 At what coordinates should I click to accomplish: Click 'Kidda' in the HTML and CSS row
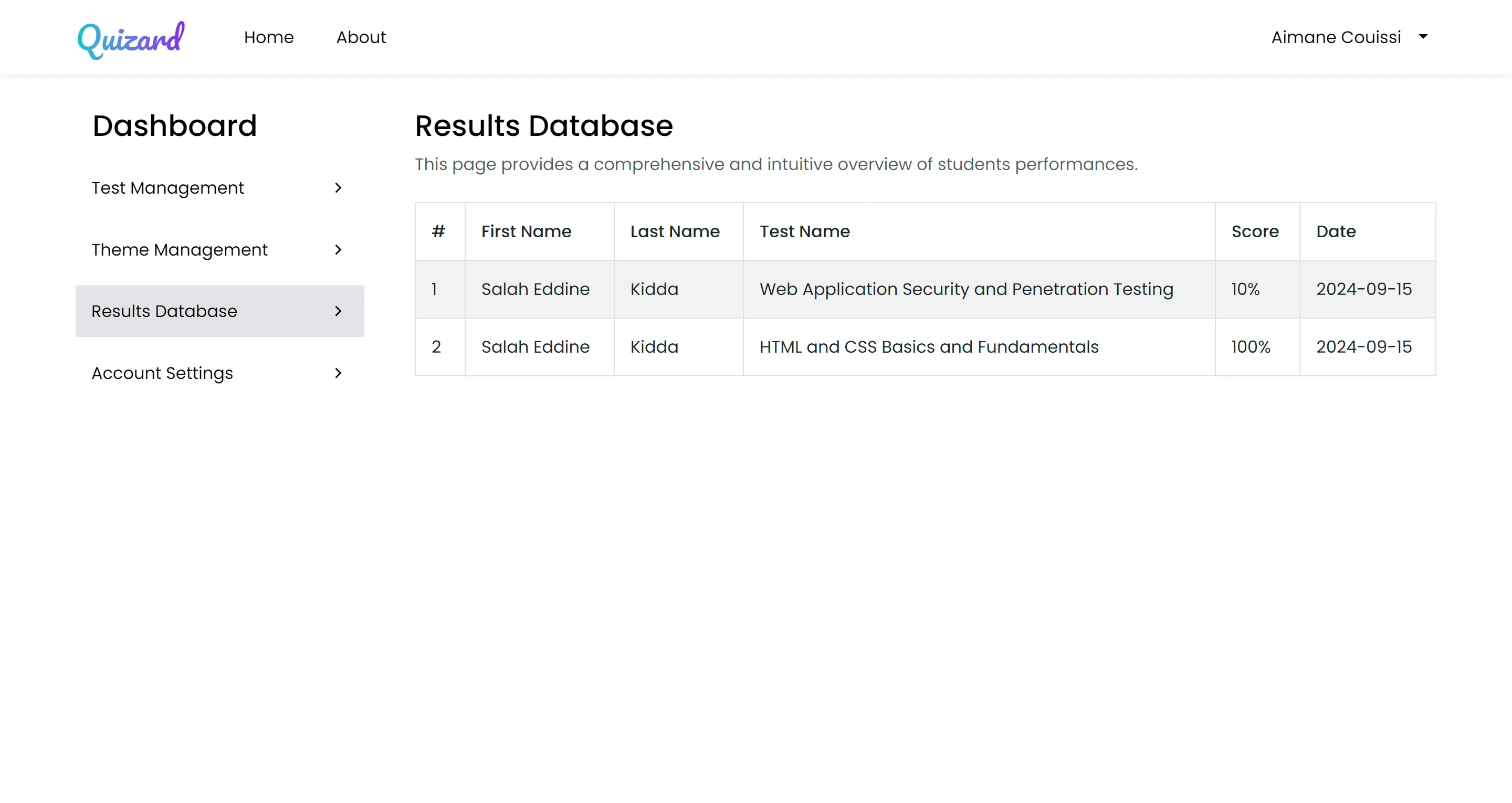point(655,347)
